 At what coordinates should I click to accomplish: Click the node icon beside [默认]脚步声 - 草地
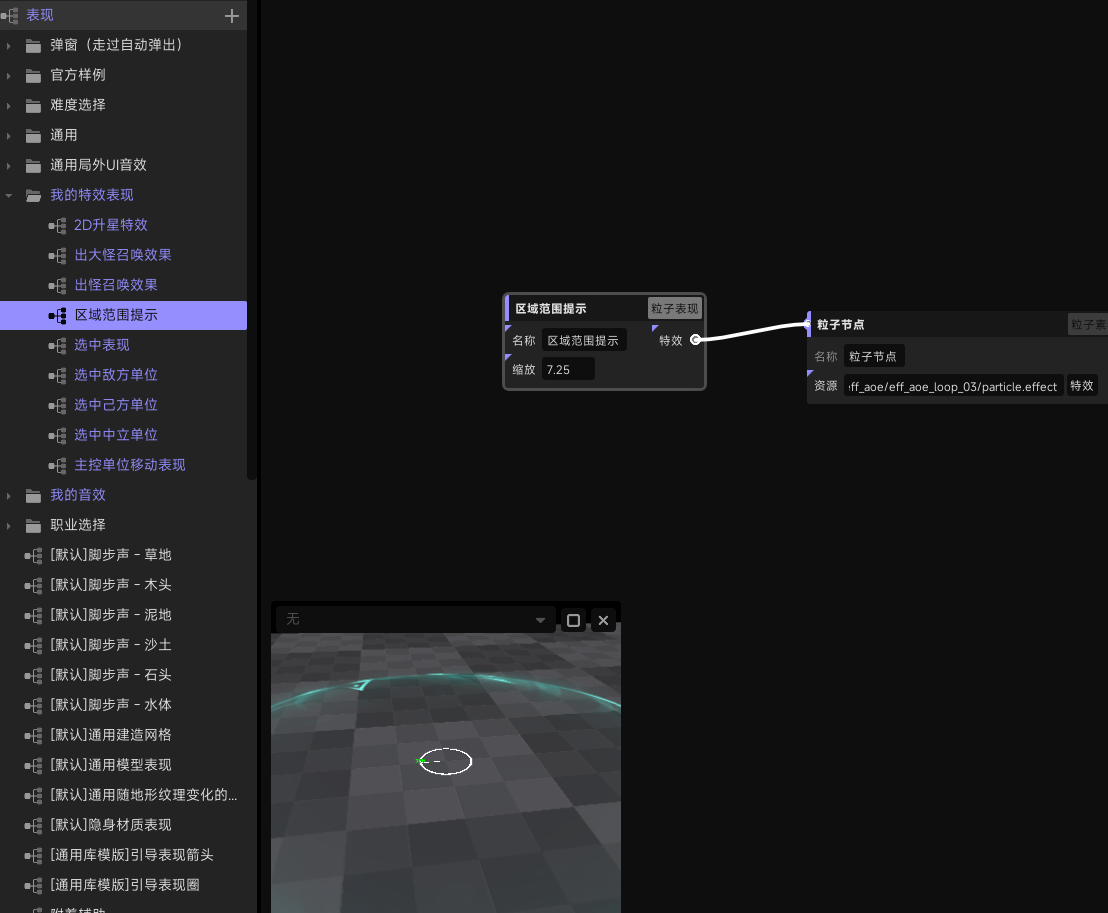coord(34,556)
